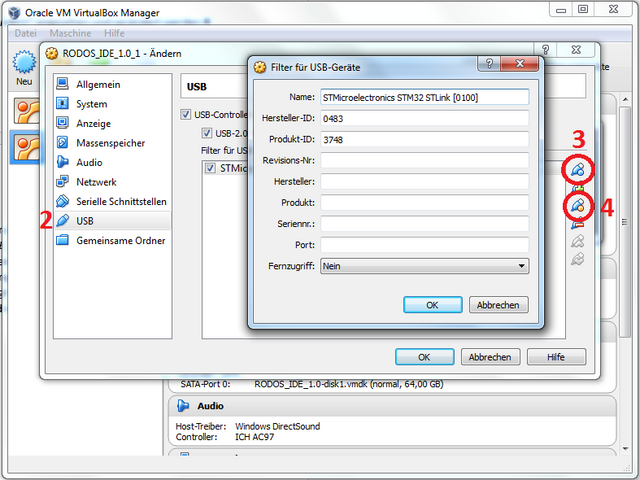The image size is (640, 480).
Task: Open the Hilfe menu
Action: [x=114, y=33]
